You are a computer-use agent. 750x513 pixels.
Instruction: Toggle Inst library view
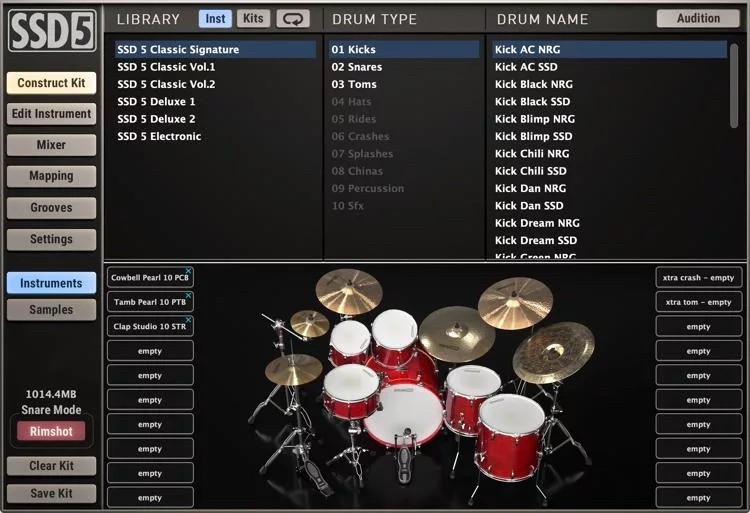(x=215, y=19)
